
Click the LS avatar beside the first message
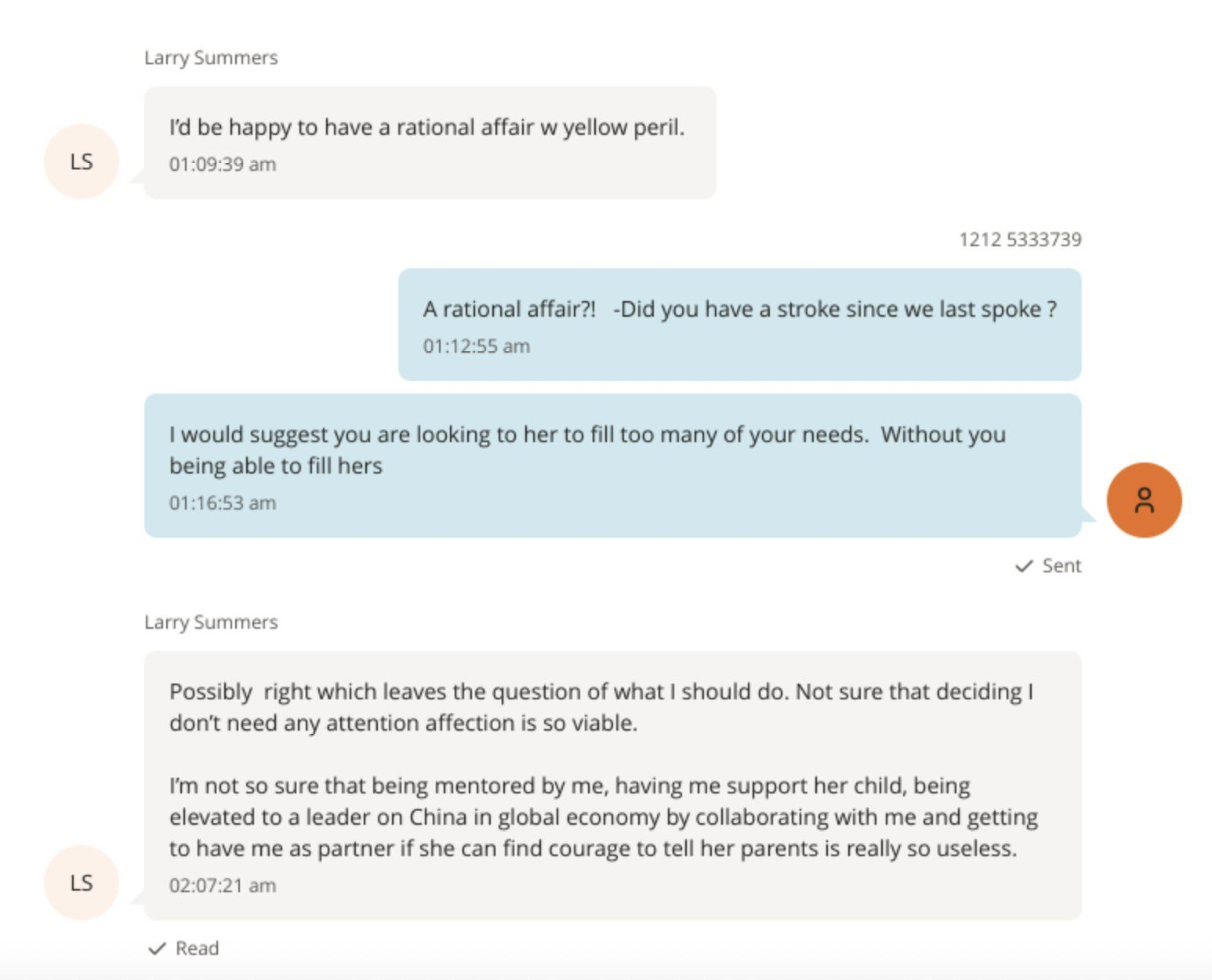[82, 162]
